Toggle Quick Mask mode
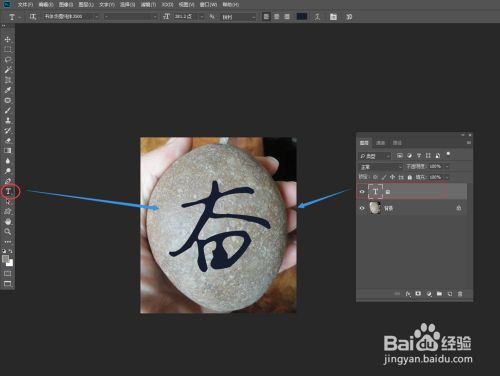500x376 pixels. (x=7, y=273)
